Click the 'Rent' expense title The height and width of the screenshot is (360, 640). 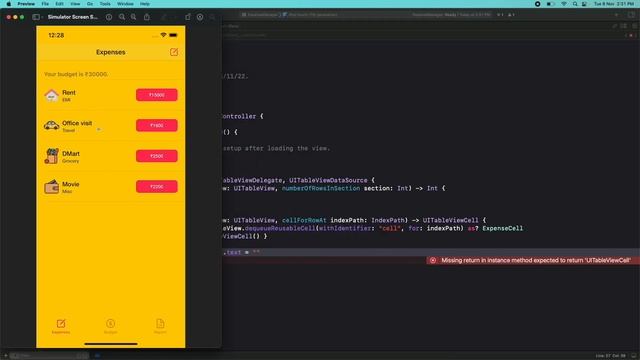click(69, 93)
